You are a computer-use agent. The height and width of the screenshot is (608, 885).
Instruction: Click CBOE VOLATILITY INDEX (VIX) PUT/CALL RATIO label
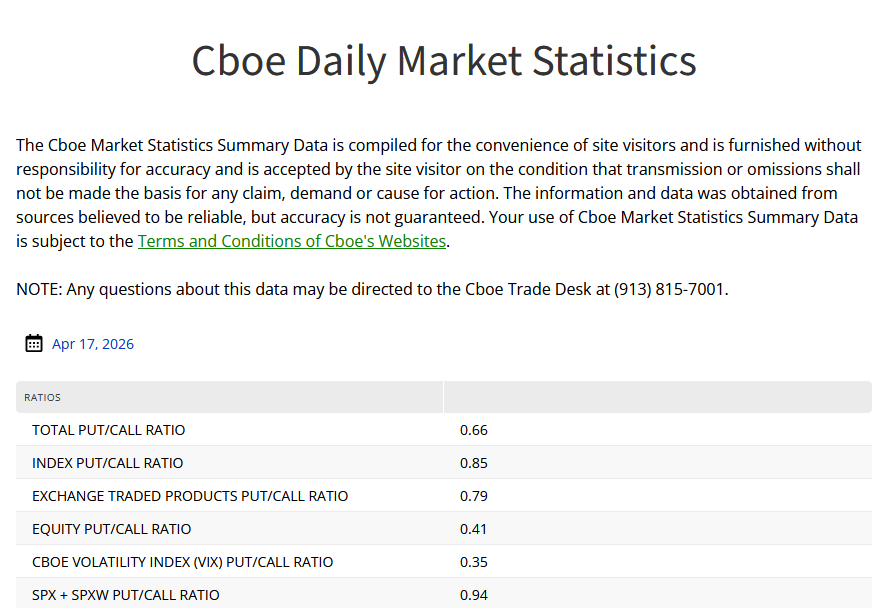[x=183, y=562]
